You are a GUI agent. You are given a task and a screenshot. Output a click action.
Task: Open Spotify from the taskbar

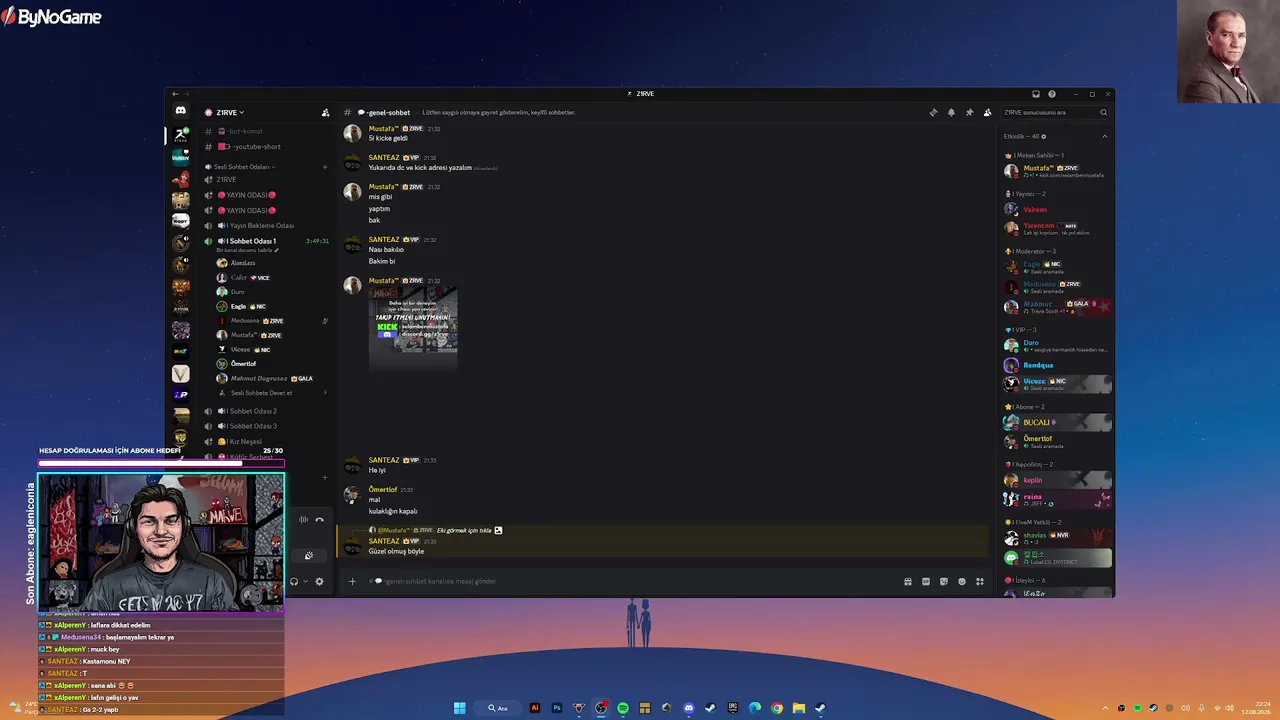[x=623, y=708]
